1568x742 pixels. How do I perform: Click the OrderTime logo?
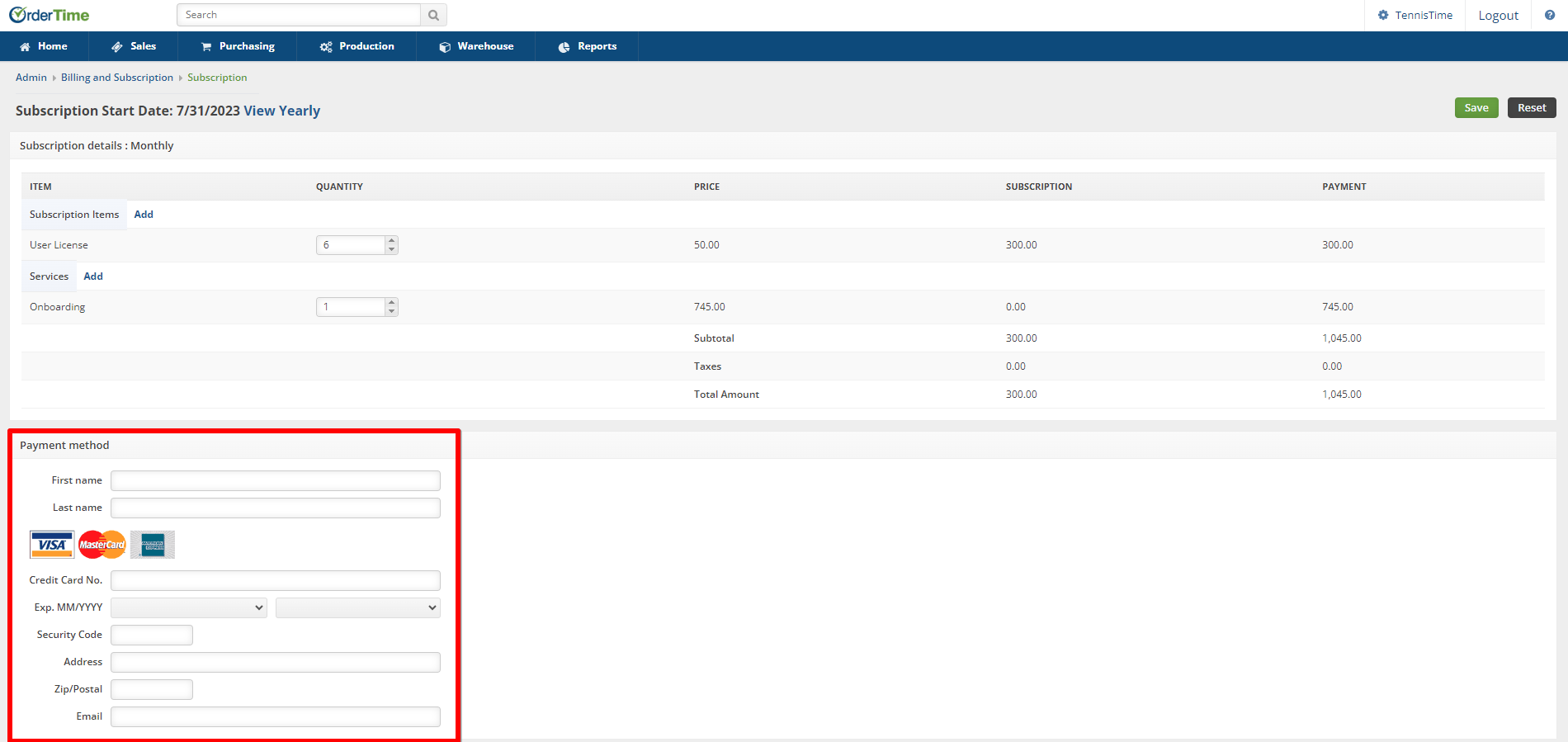point(50,15)
